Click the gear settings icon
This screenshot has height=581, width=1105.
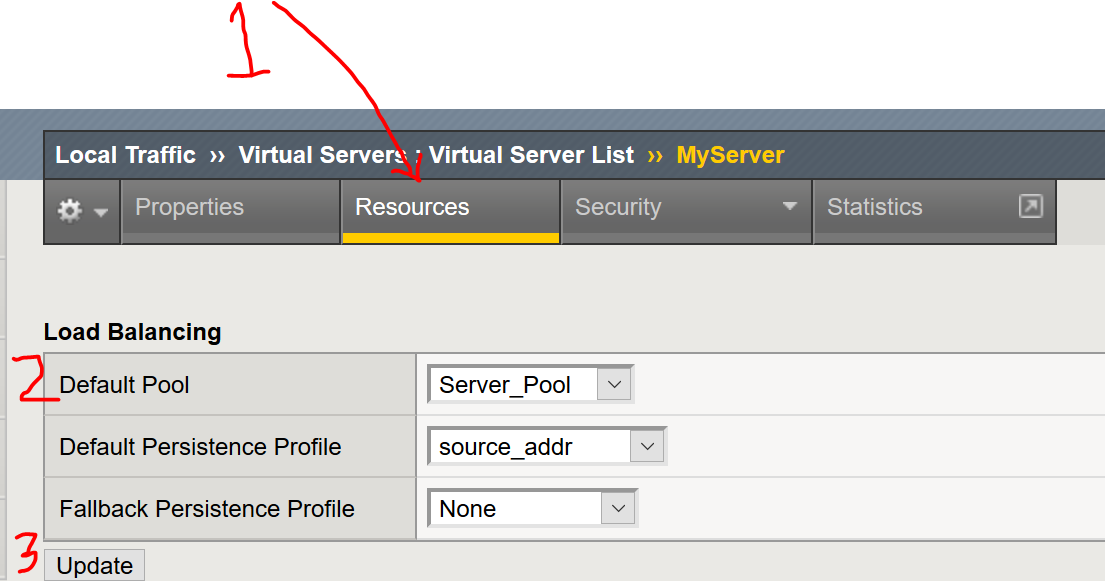pyautogui.click(x=69, y=211)
